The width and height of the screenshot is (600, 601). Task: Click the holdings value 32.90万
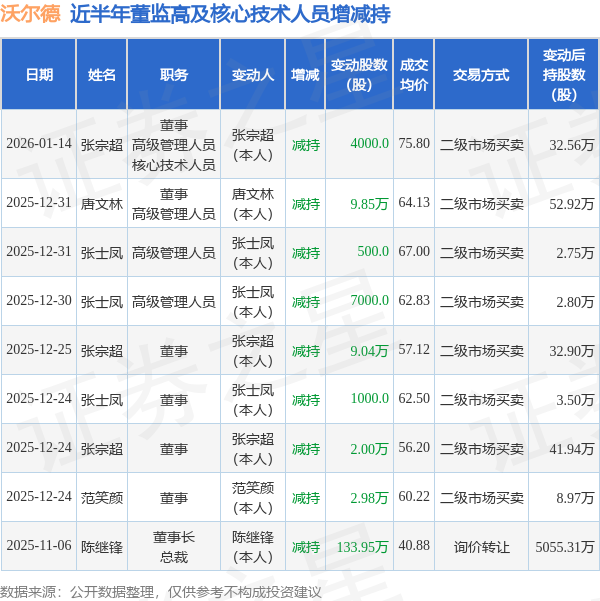click(x=572, y=351)
